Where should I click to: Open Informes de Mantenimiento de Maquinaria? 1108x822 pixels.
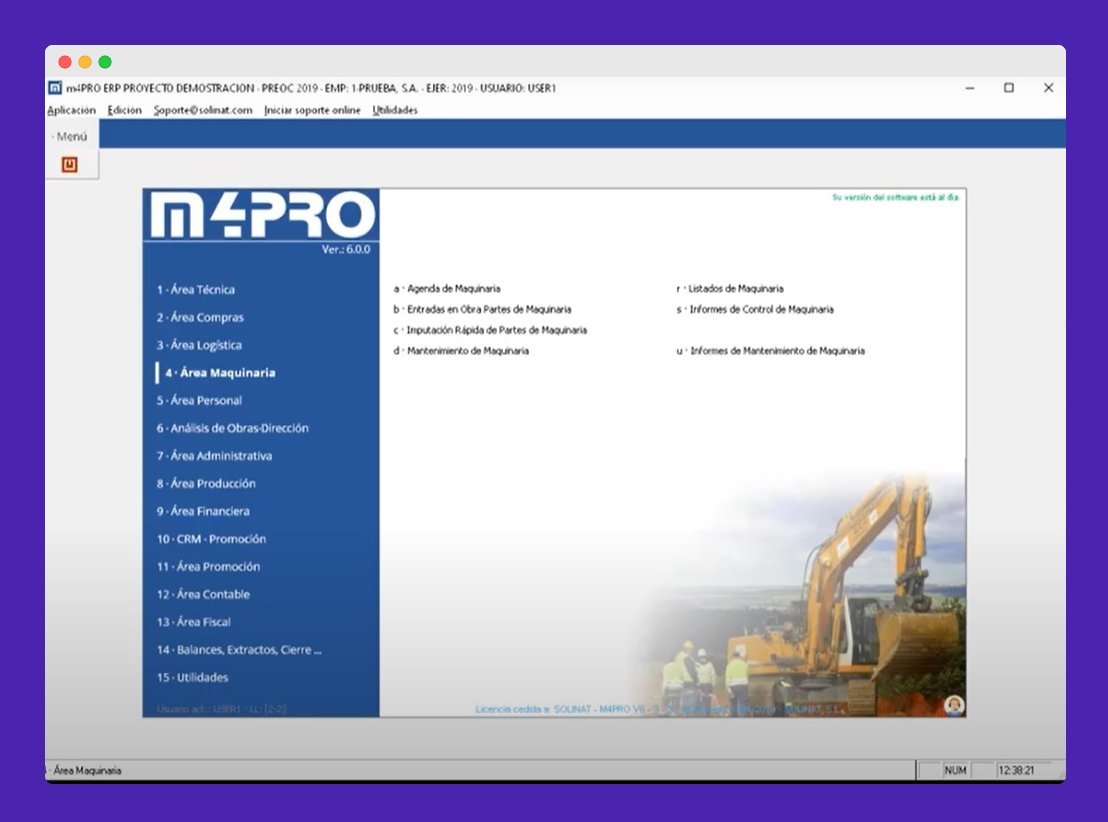(x=770, y=351)
